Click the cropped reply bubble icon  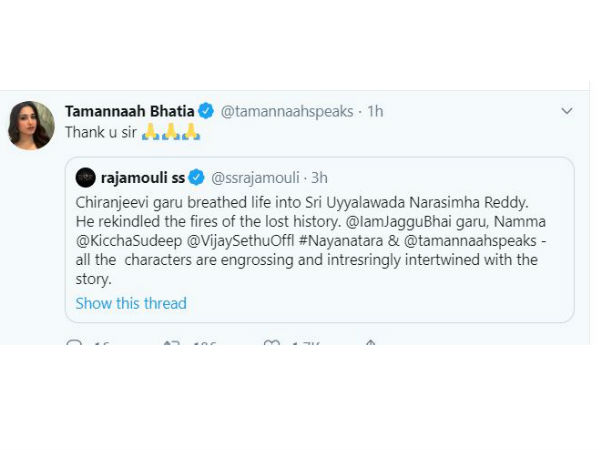point(74,342)
